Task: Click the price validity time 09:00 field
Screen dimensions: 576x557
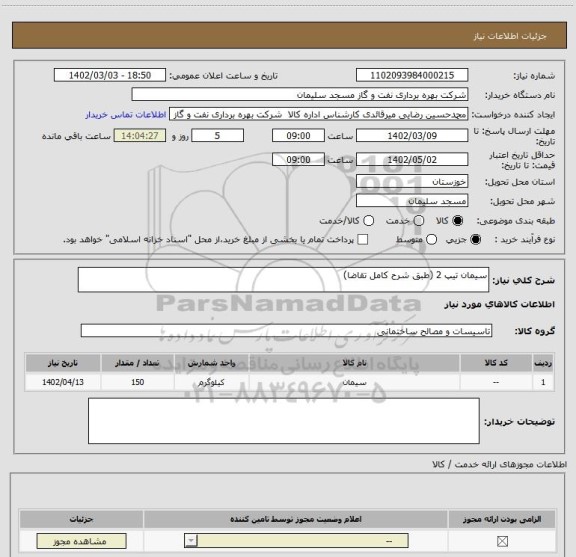Action: 298,160
